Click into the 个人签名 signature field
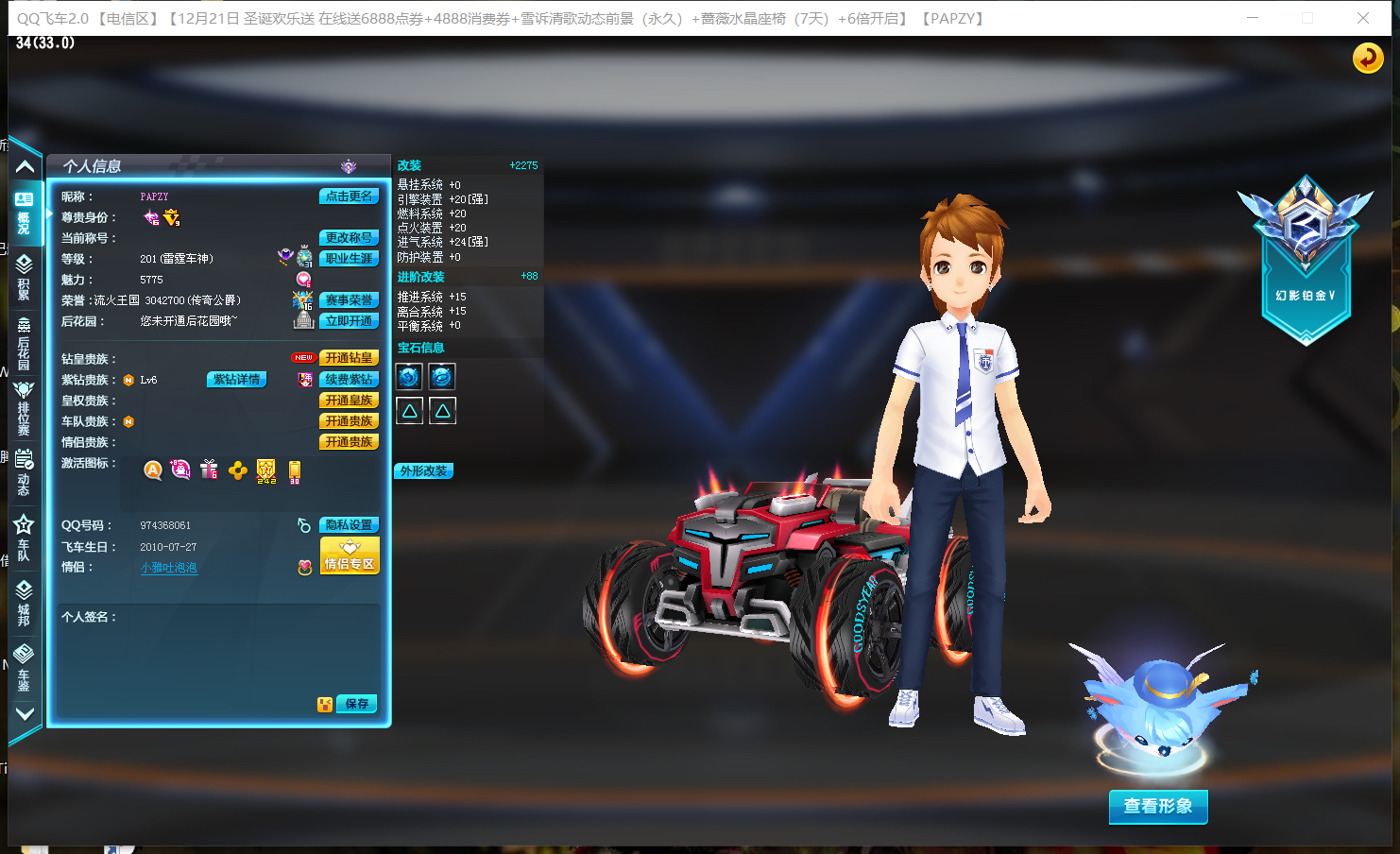The image size is (1400, 854). (x=218, y=661)
